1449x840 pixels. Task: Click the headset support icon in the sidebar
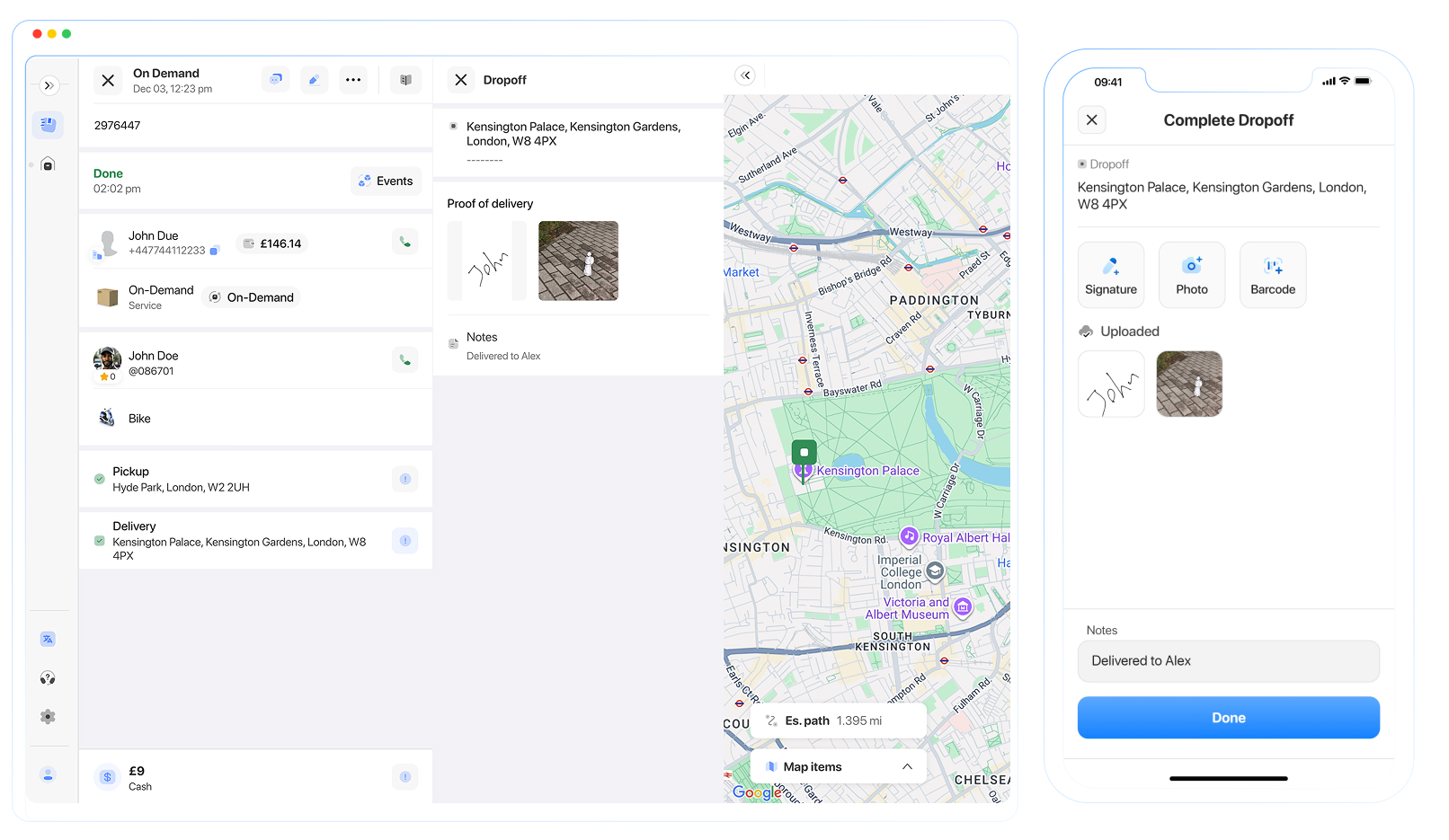(x=48, y=677)
